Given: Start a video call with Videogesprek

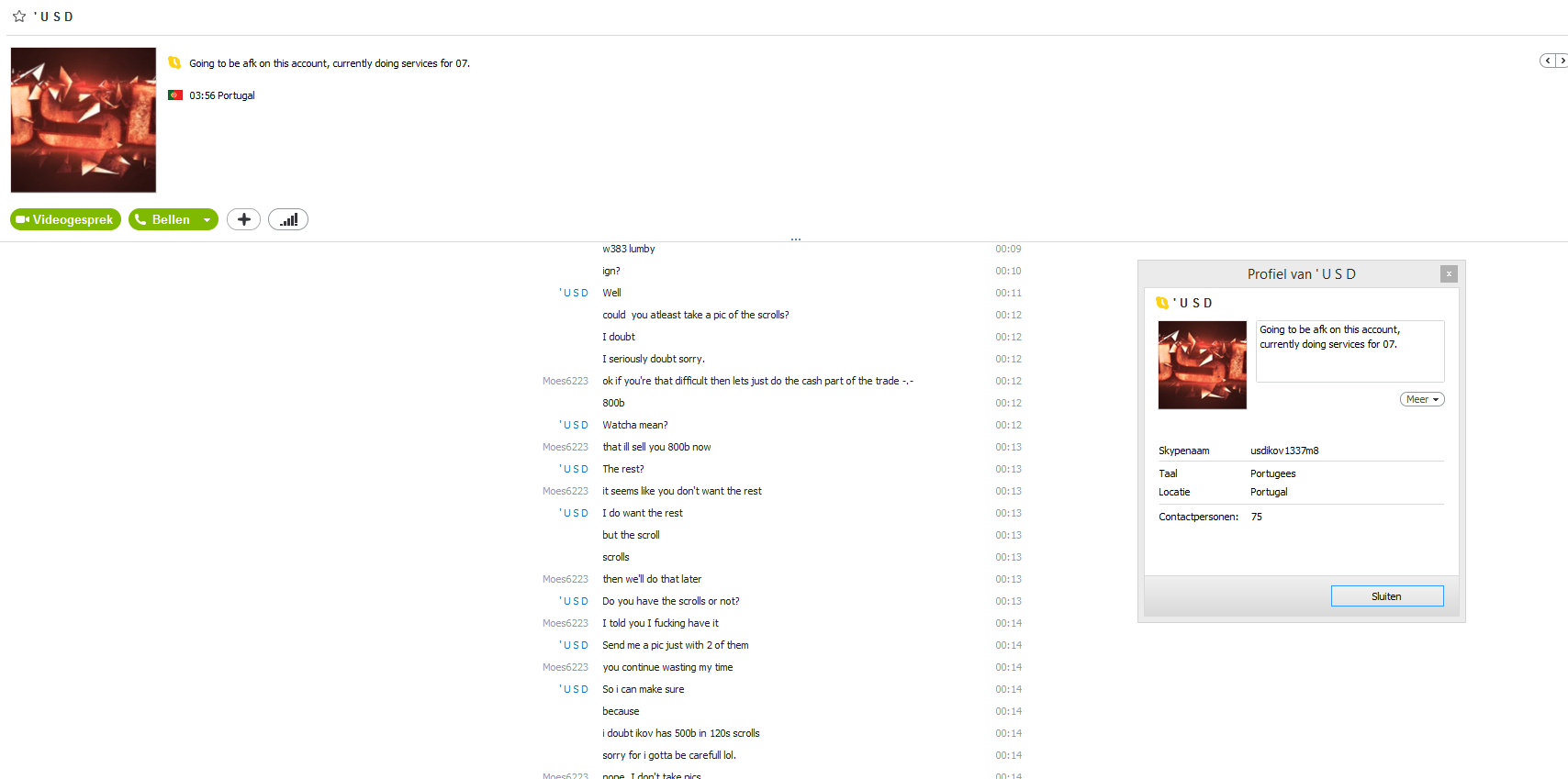Looking at the screenshot, I should pos(65,219).
